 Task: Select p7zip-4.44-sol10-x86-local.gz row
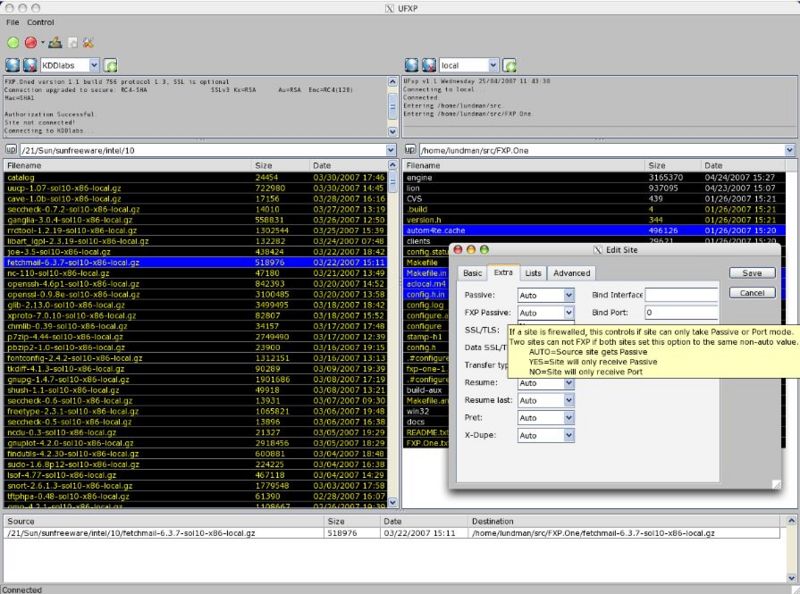[x=195, y=337]
